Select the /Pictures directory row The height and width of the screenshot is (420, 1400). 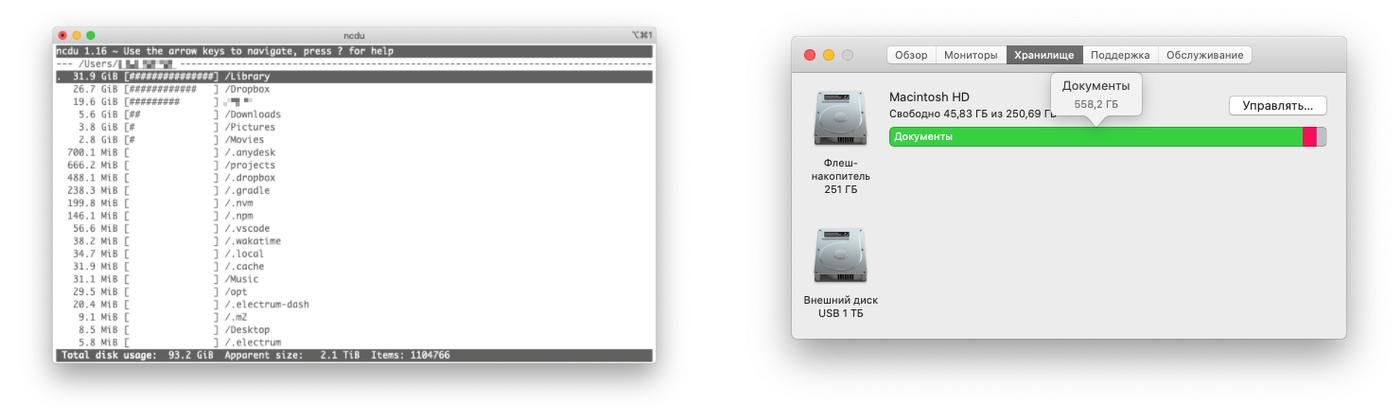tap(249, 127)
